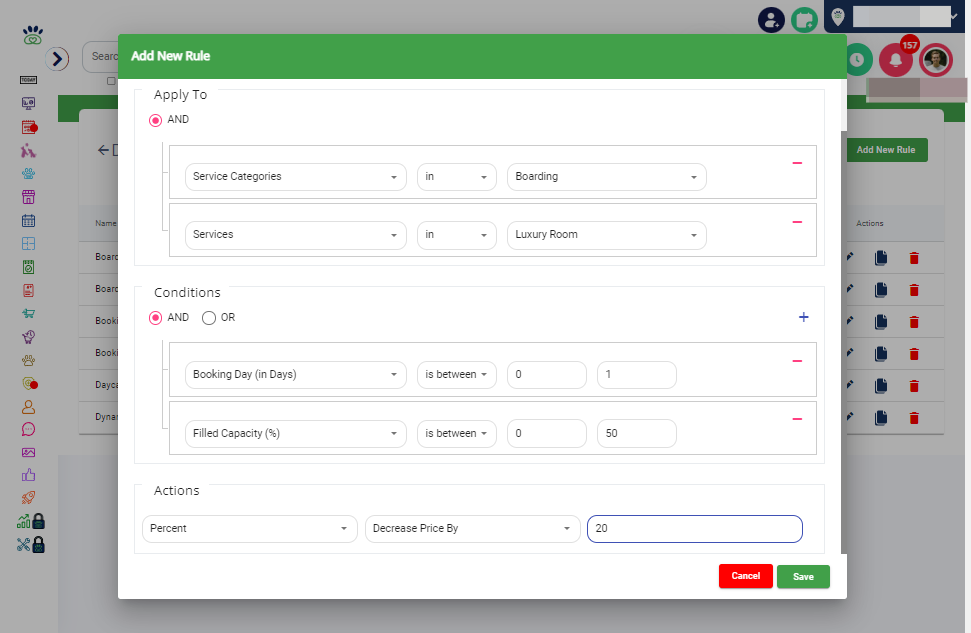Open the thumbs-up sidebar icon
The height and width of the screenshot is (633, 971).
click(28, 475)
